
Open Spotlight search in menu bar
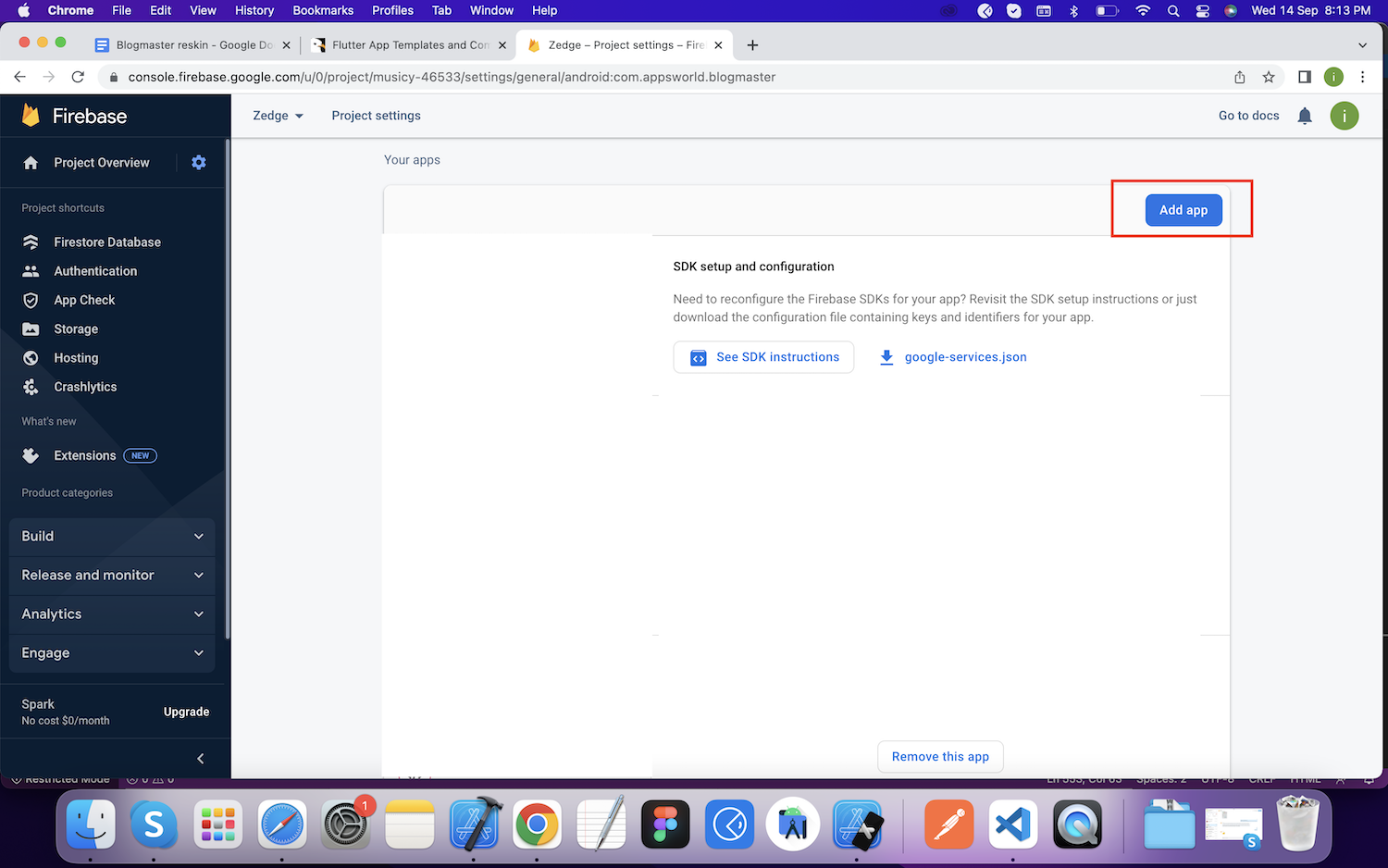point(1173,10)
